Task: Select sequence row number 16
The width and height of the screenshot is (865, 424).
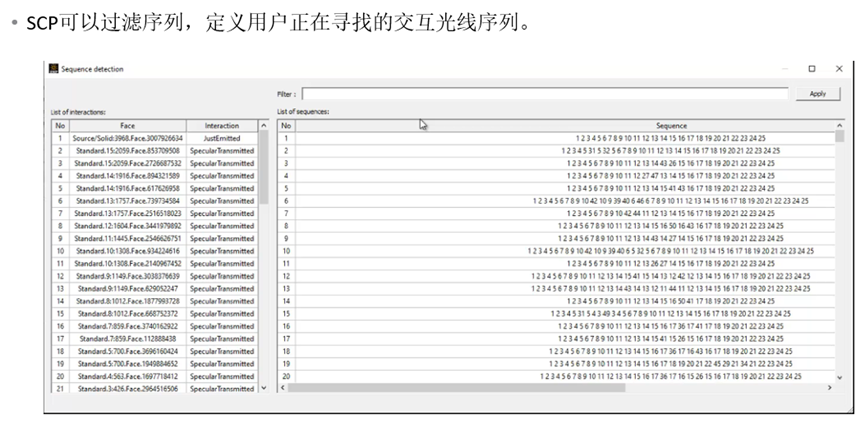Action: tap(556, 326)
